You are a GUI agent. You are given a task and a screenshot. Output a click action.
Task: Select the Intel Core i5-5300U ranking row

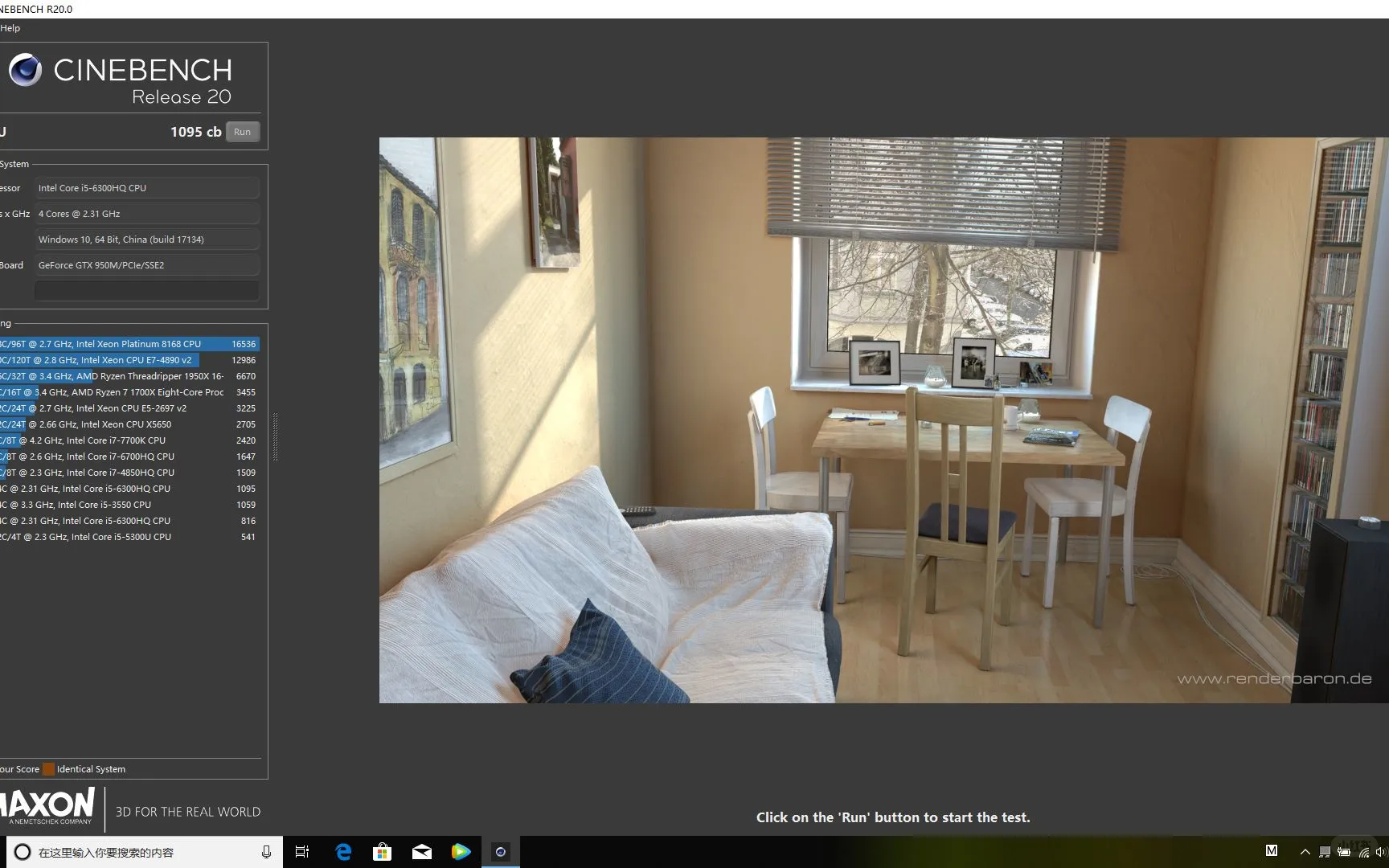[x=129, y=537]
